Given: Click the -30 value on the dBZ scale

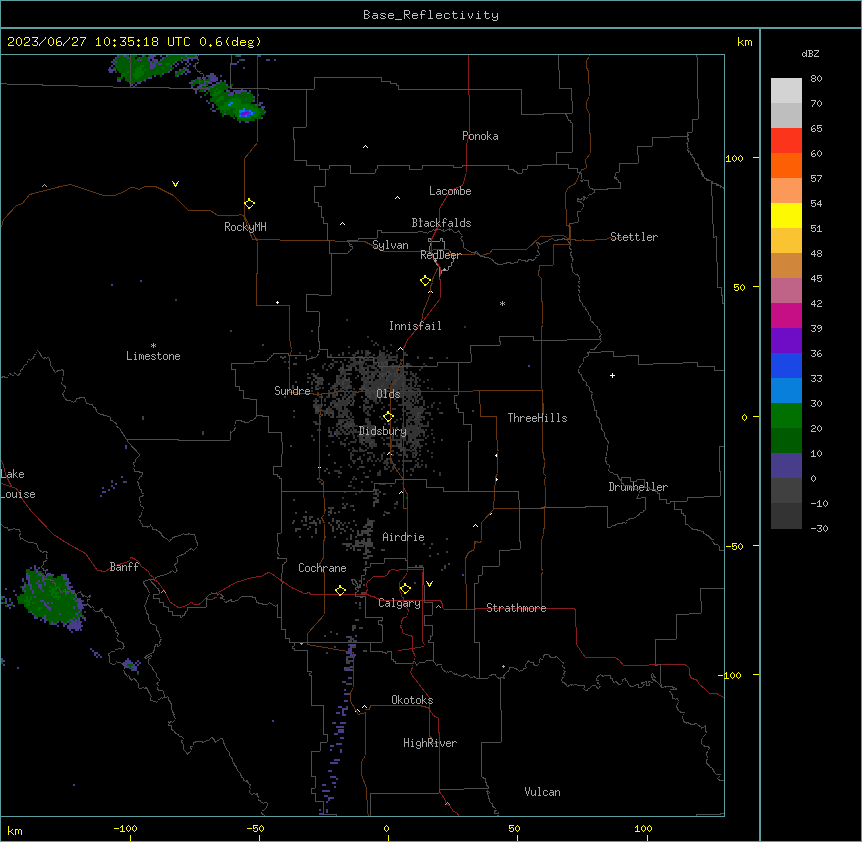Looking at the screenshot, I should pyautogui.click(x=819, y=528).
